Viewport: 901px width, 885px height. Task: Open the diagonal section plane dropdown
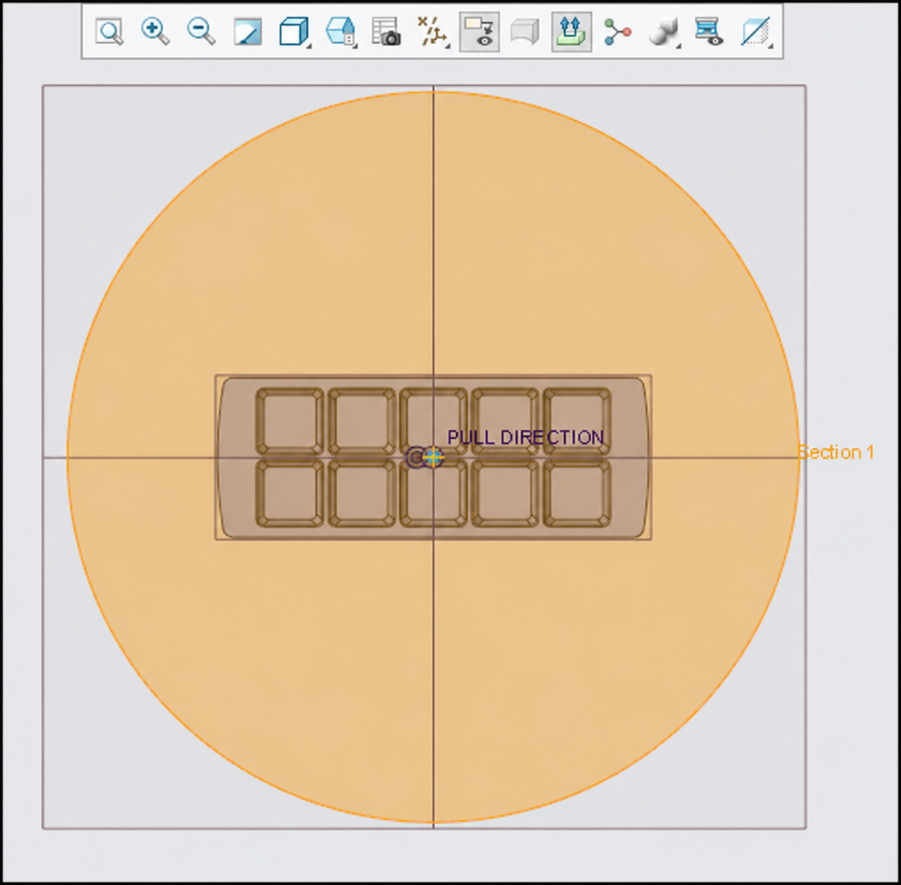(x=756, y=32)
